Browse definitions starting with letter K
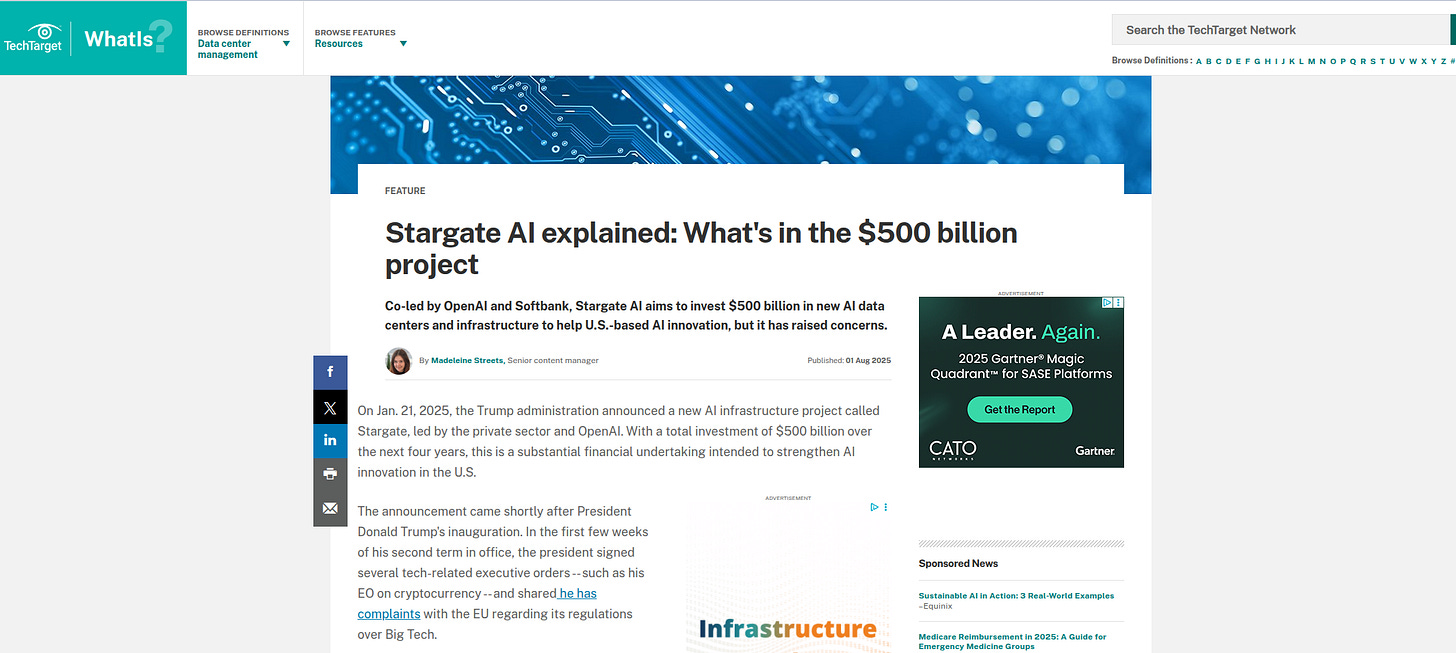This screenshot has height=653, width=1456. pos(1292,61)
